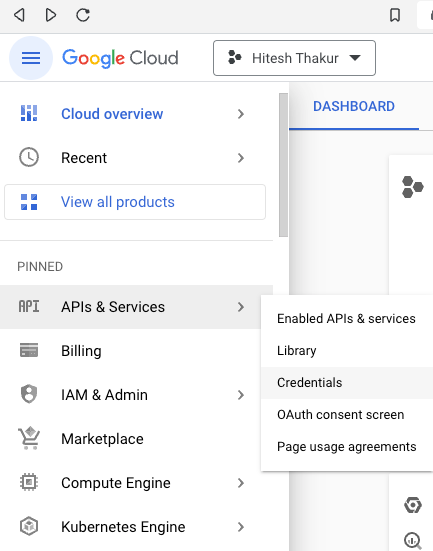Image resolution: width=433 pixels, height=551 pixels.
Task: Click the browser back arrow
Action: (19, 15)
